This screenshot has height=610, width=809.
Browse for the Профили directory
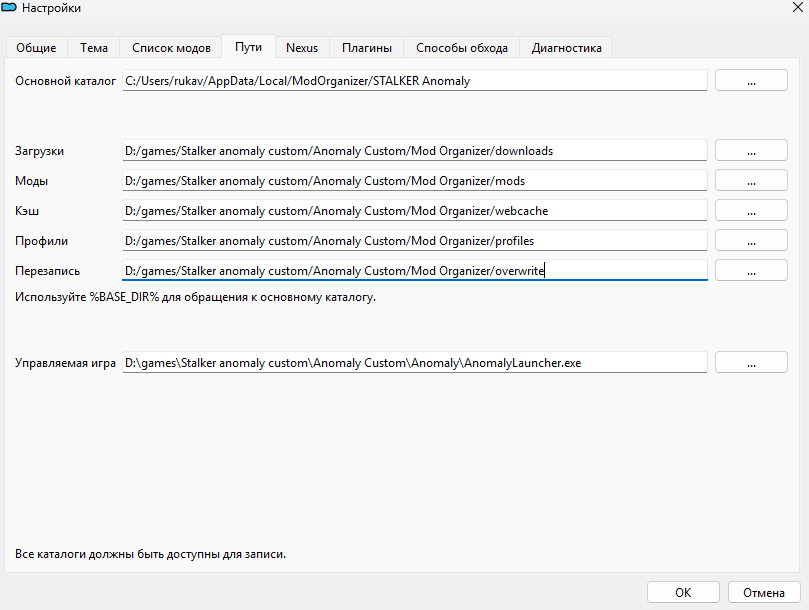[751, 241]
